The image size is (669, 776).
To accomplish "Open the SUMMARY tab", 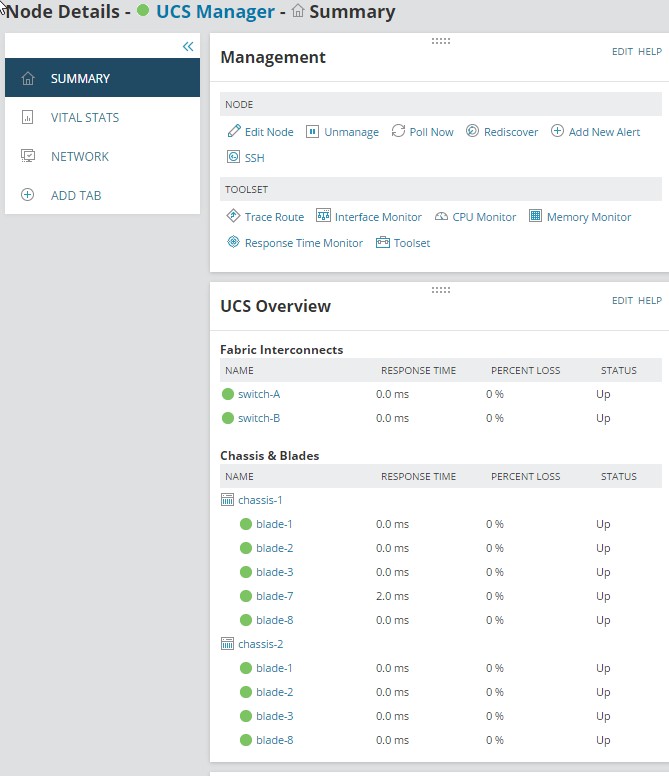I will tap(102, 78).
